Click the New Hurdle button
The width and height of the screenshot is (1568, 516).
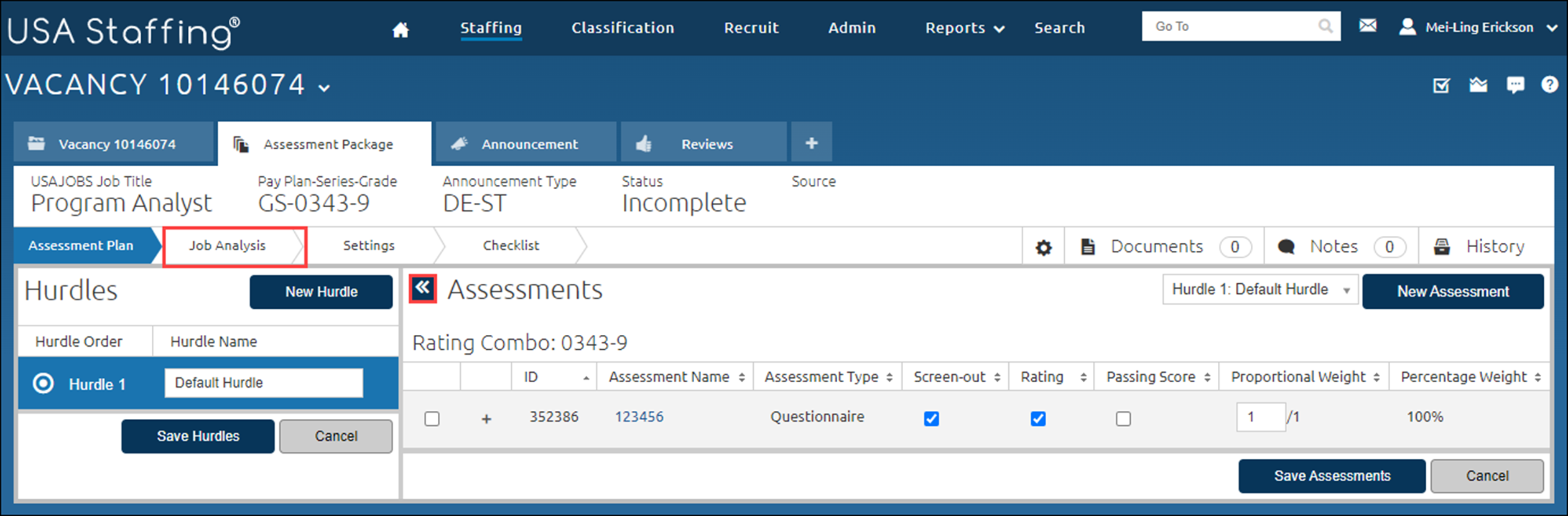[321, 292]
